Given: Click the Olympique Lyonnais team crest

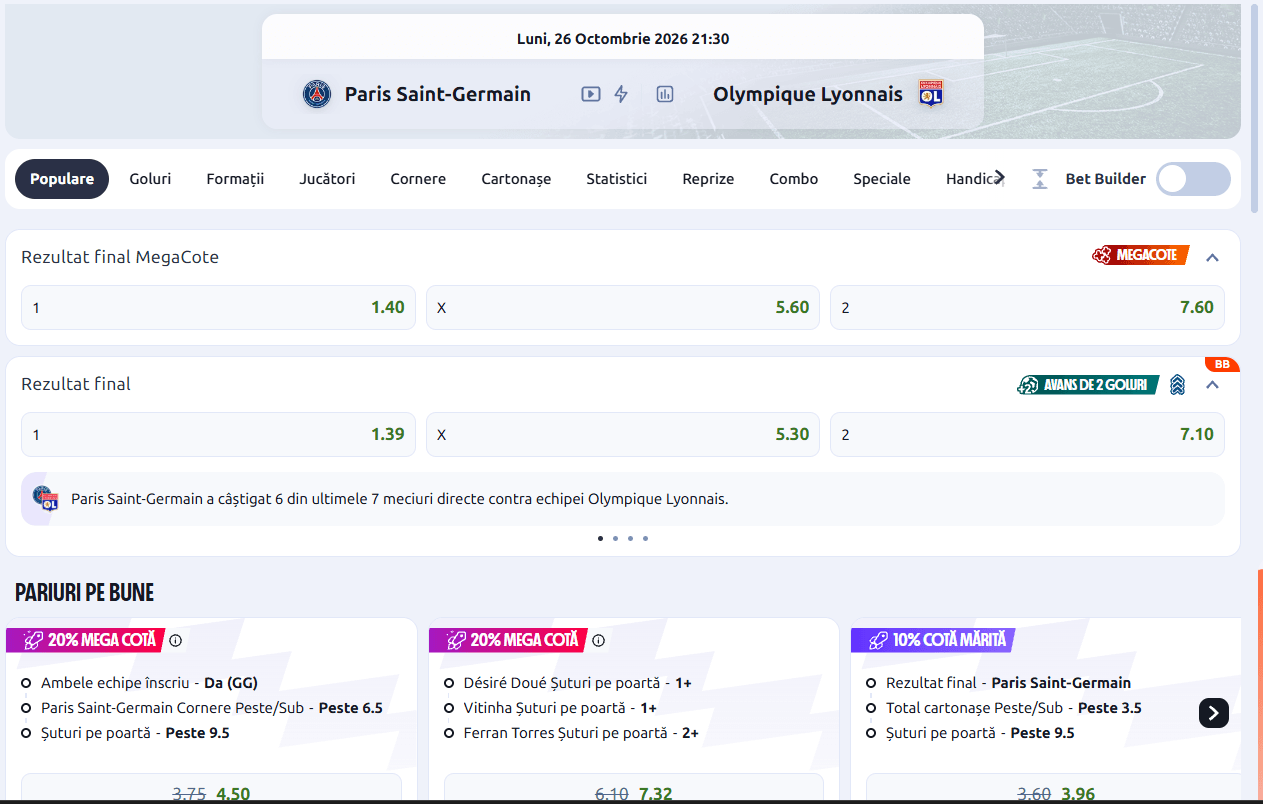Looking at the screenshot, I should tap(931, 94).
